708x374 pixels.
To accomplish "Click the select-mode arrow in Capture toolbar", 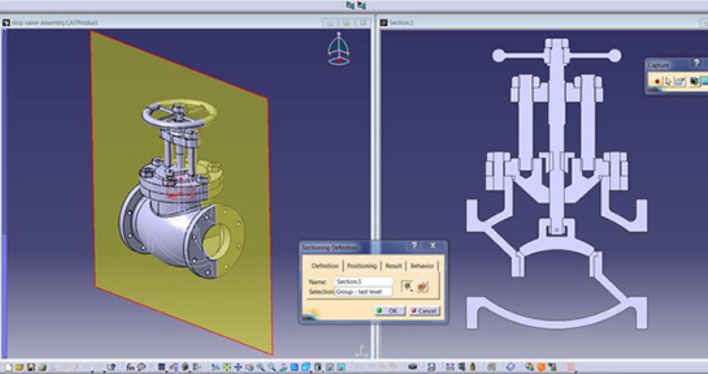I will [668, 81].
